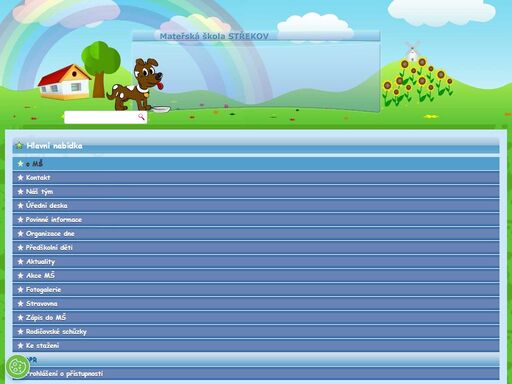Click the brown dog mascot image
The width and height of the screenshot is (512, 384).
click(138, 85)
